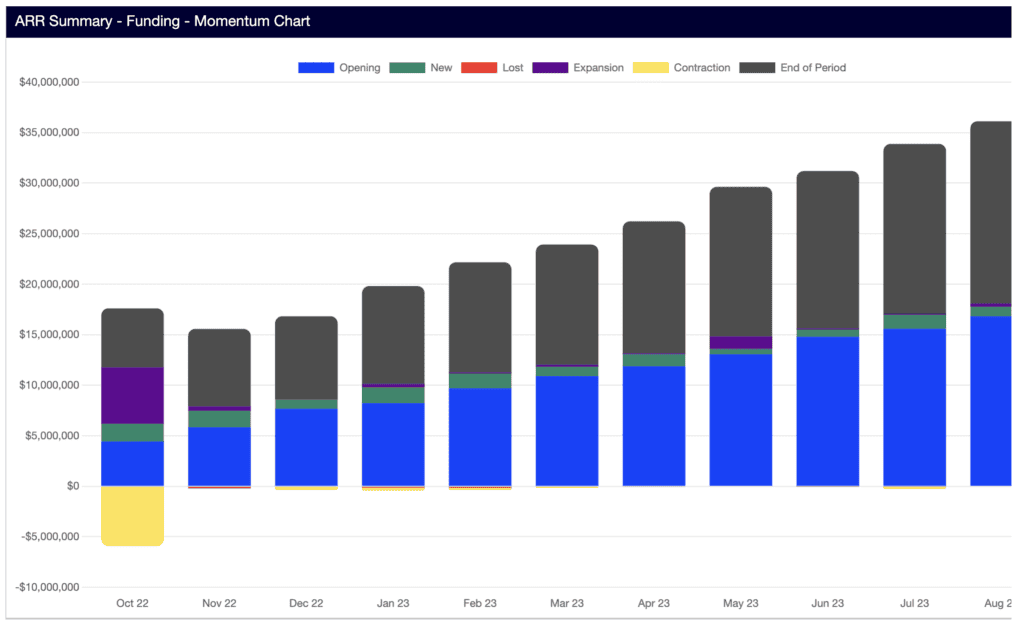The height and width of the screenshot is (628, 1024).
Task: Select the Mar 23 gray End of Period segment
Action: pos(567,305)
